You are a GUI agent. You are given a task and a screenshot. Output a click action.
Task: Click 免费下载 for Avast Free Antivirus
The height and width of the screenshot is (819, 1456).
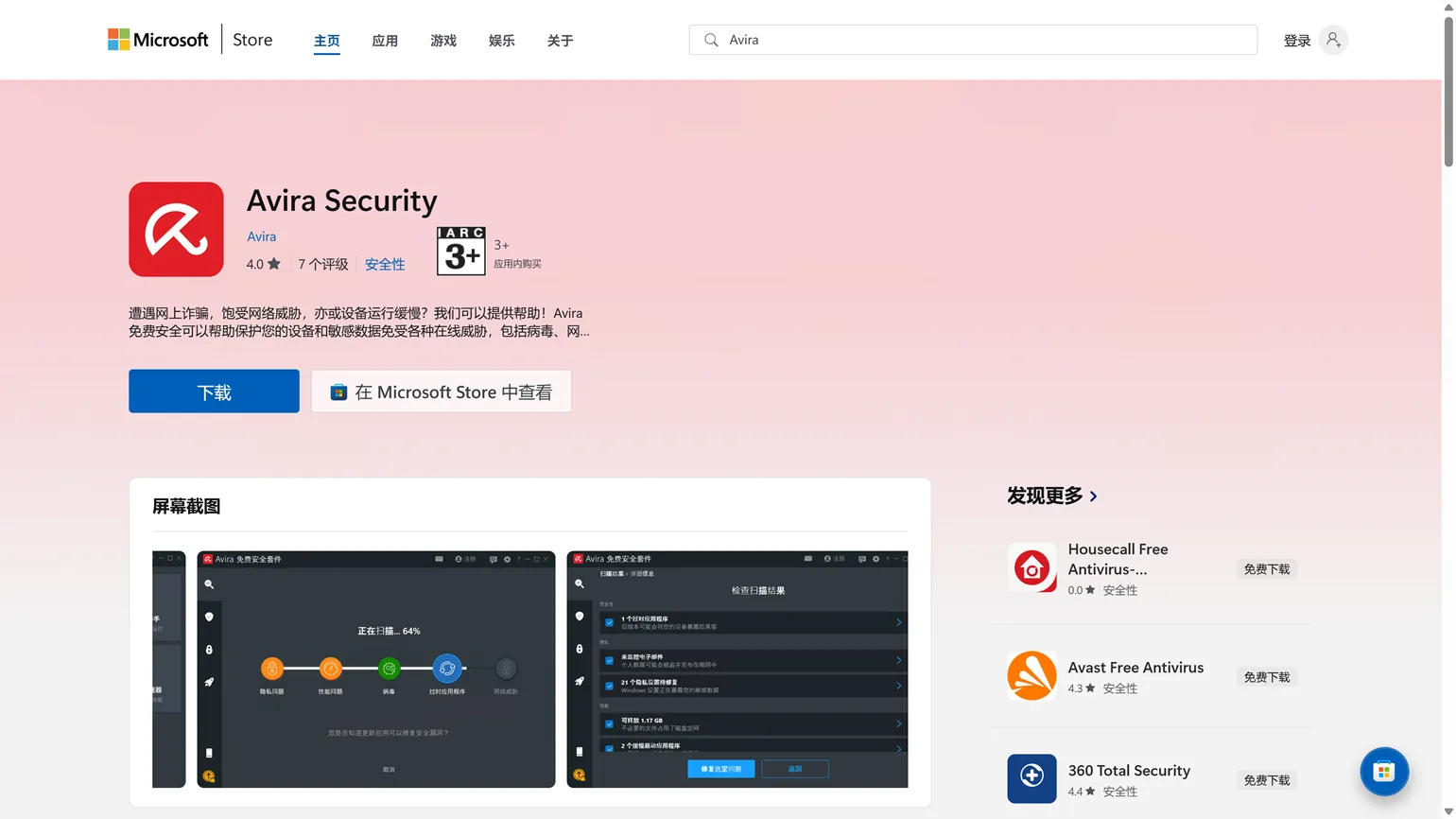(1266, 677)
